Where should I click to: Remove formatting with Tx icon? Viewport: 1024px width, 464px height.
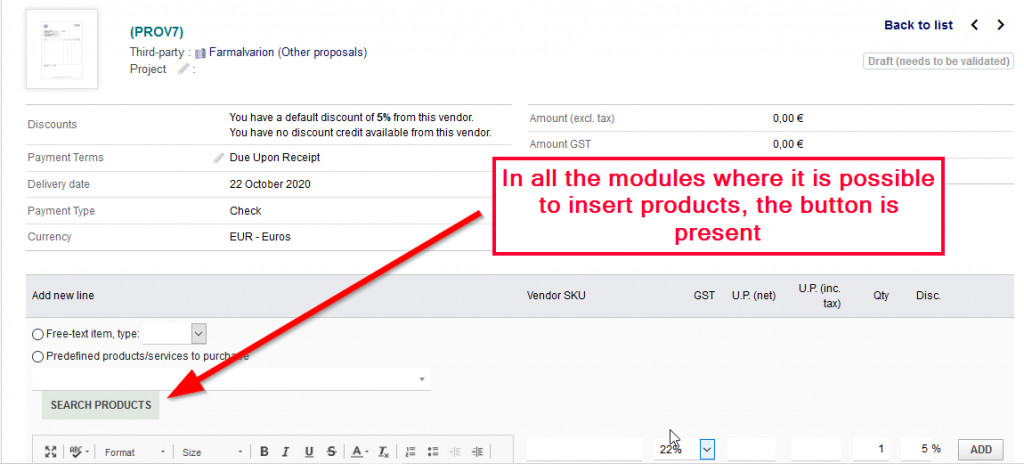tap(384, 452)
